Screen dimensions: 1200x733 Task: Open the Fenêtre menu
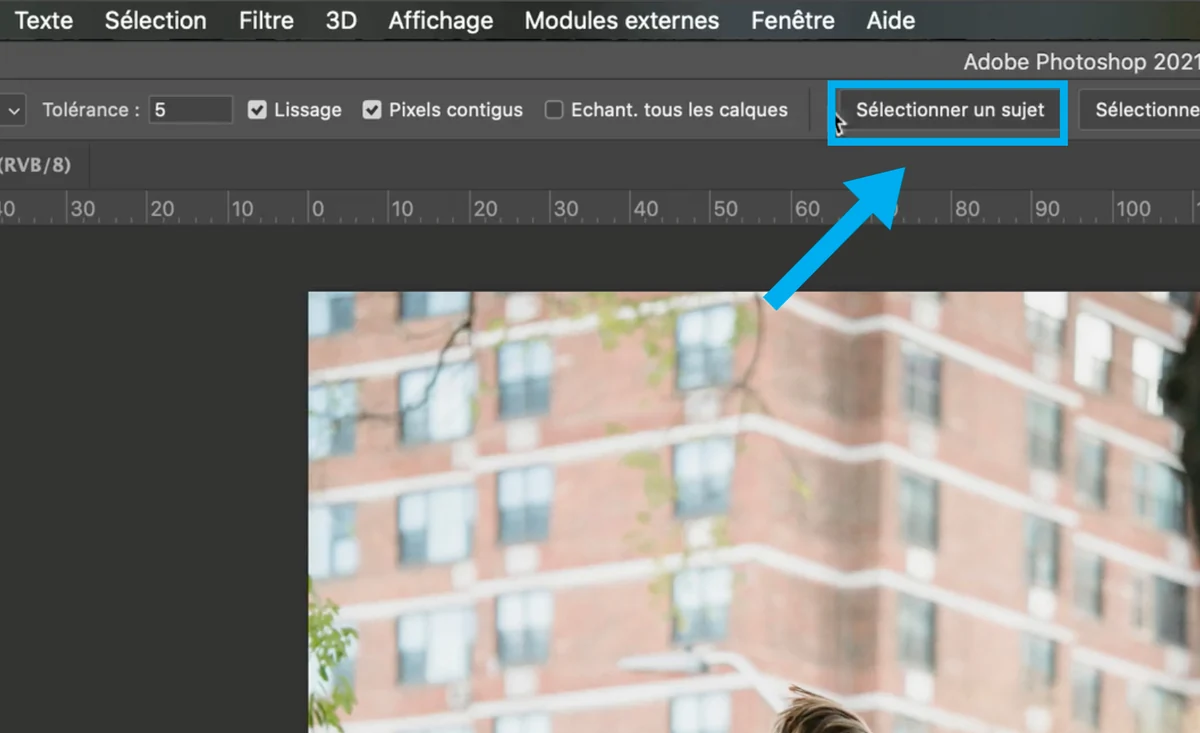pyautogui.click(x=793, y=20)
